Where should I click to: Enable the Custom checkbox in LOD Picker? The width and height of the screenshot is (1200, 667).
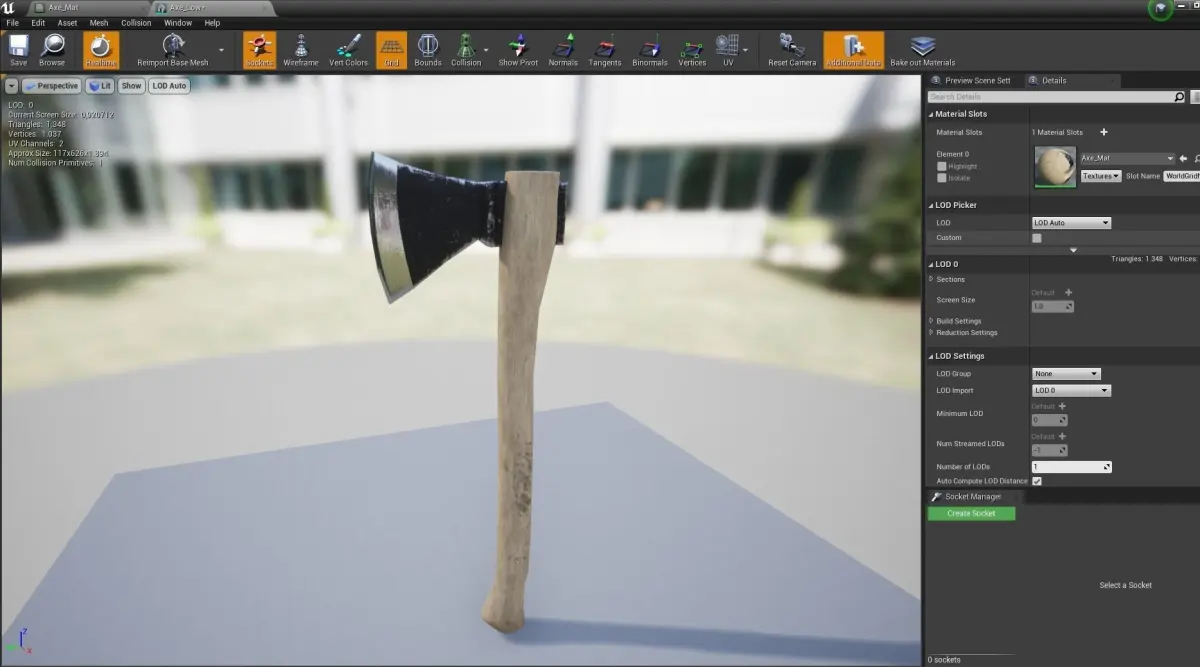[1036, 238]
